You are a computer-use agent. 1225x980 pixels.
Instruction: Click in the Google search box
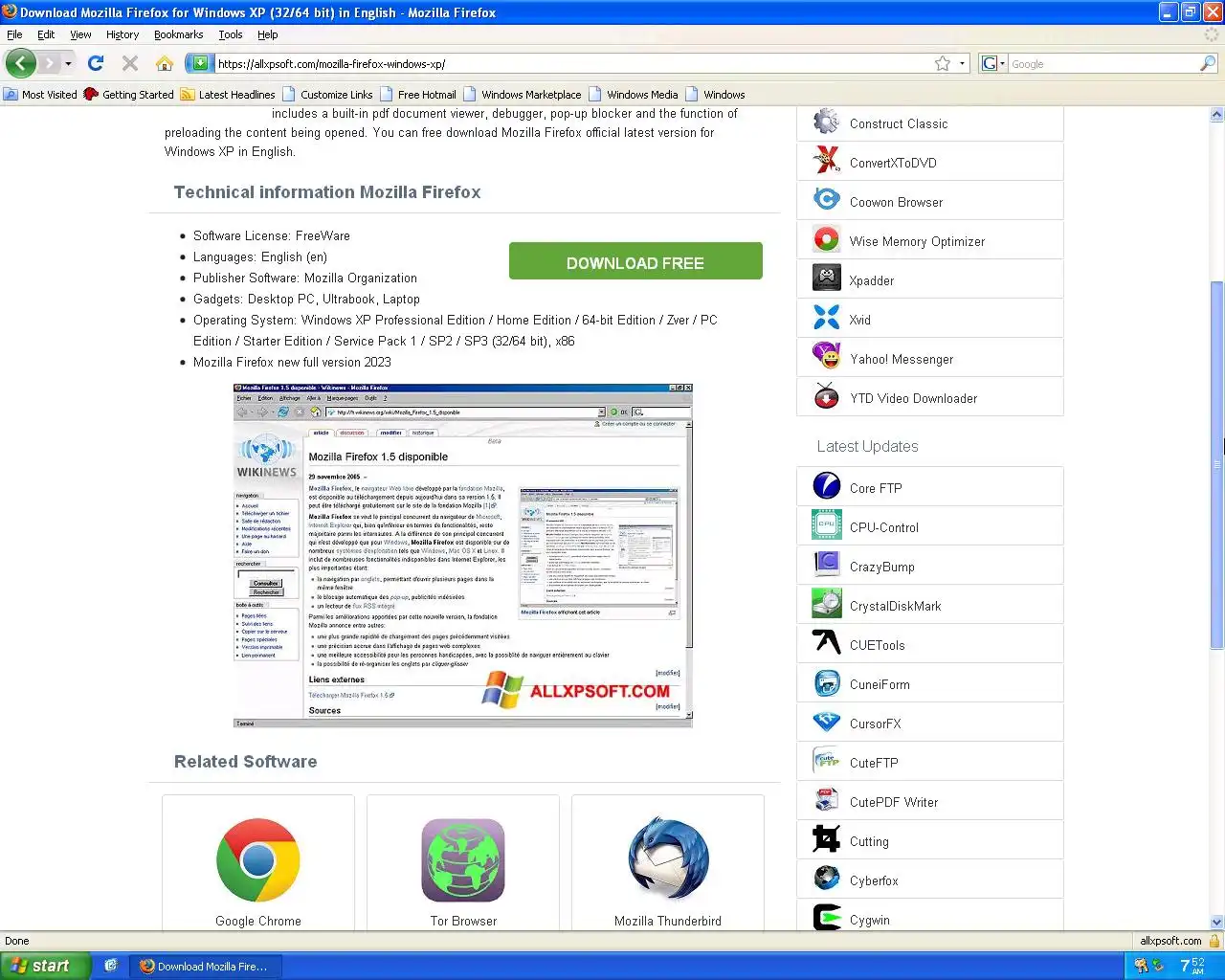(1102, 64)
